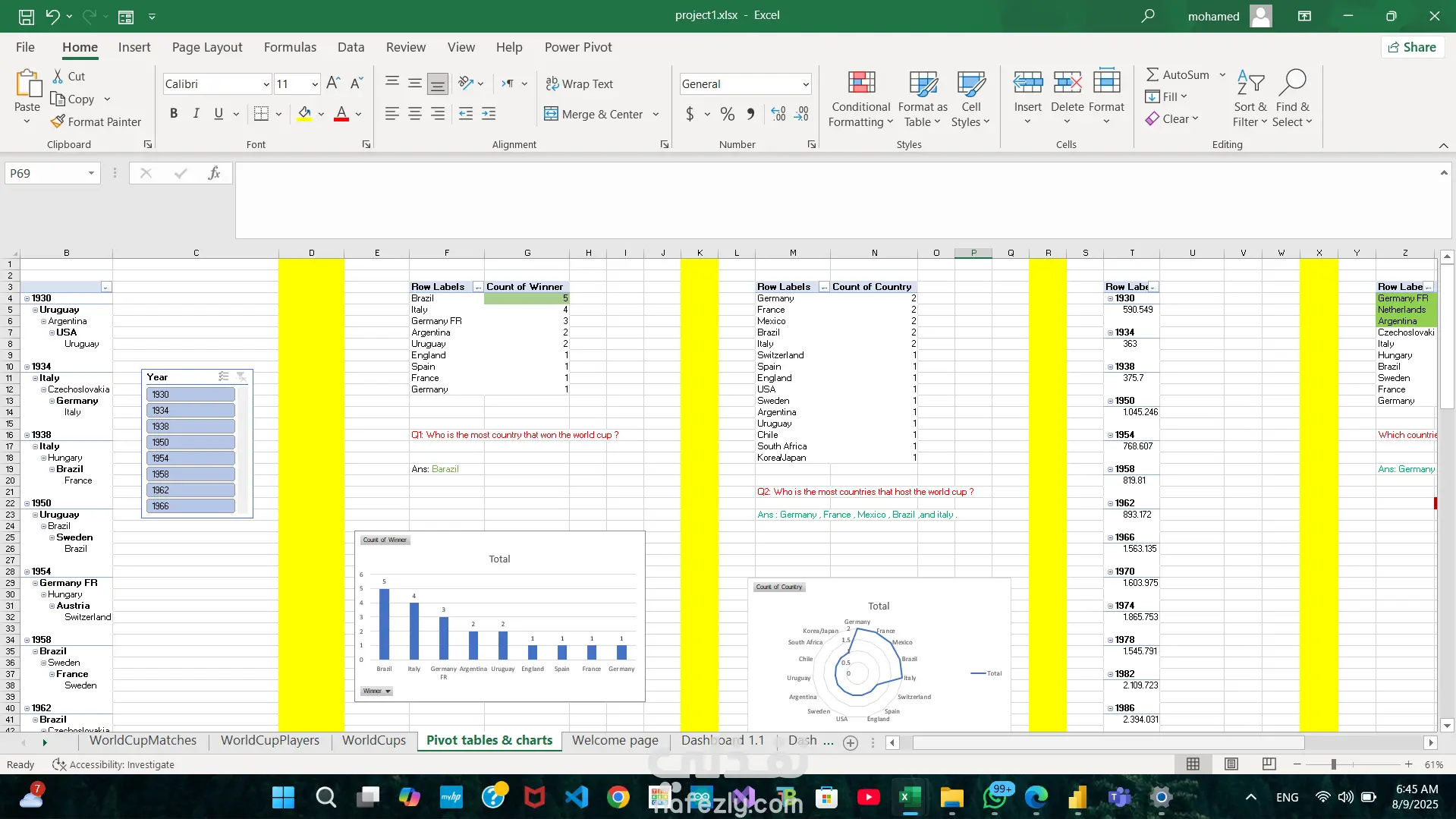This screenshot has width=1456, height=819.
Task: Open the Power Pivot ribbon tab
Action: click(x=578, y=47)
